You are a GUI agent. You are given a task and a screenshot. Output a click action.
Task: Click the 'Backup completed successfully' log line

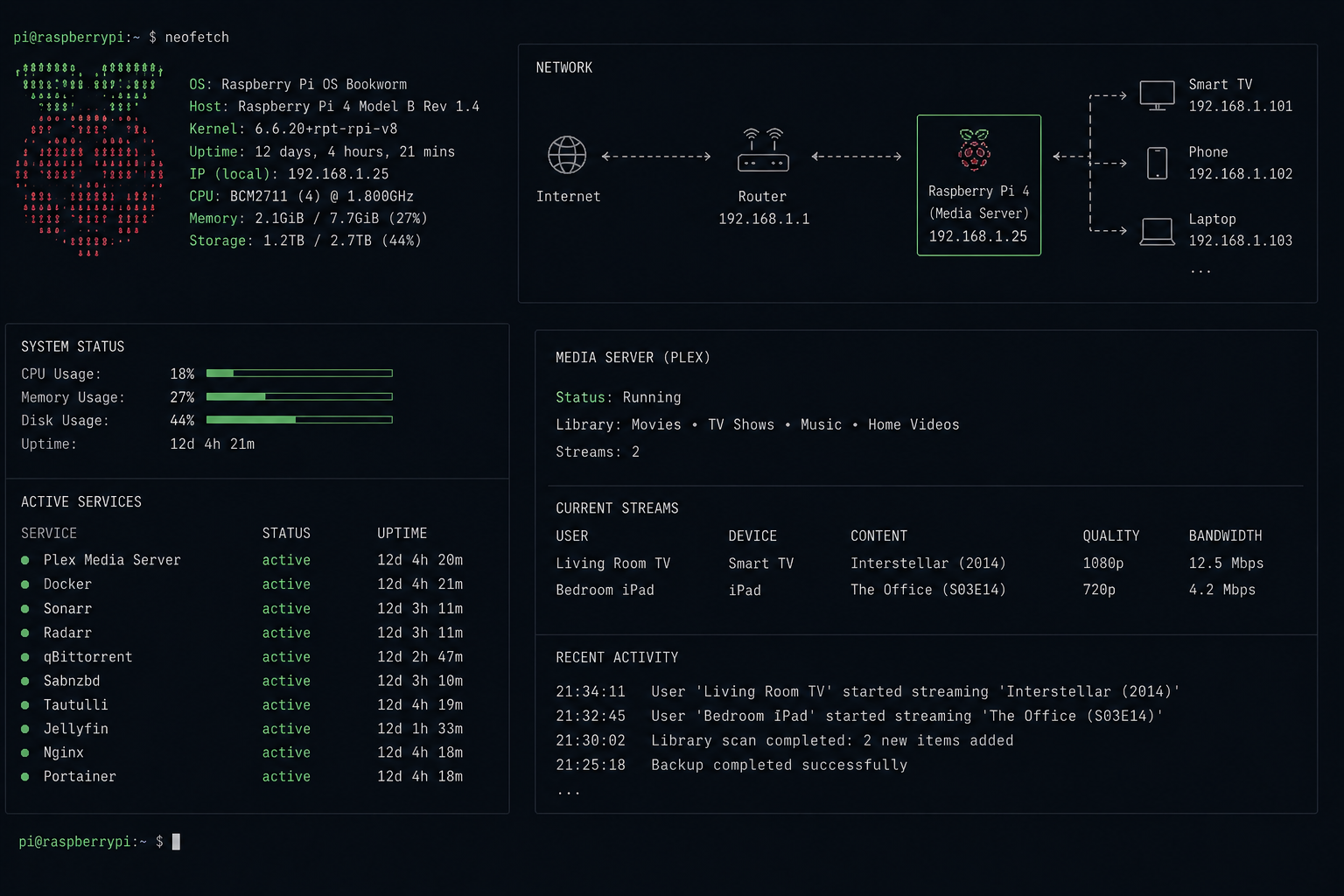pos(779,766)
